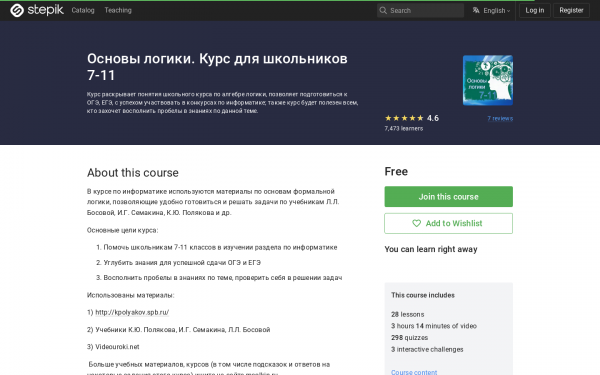Click the language translate icon
This screenshot has height=375, width=600.
coord(476,10)
